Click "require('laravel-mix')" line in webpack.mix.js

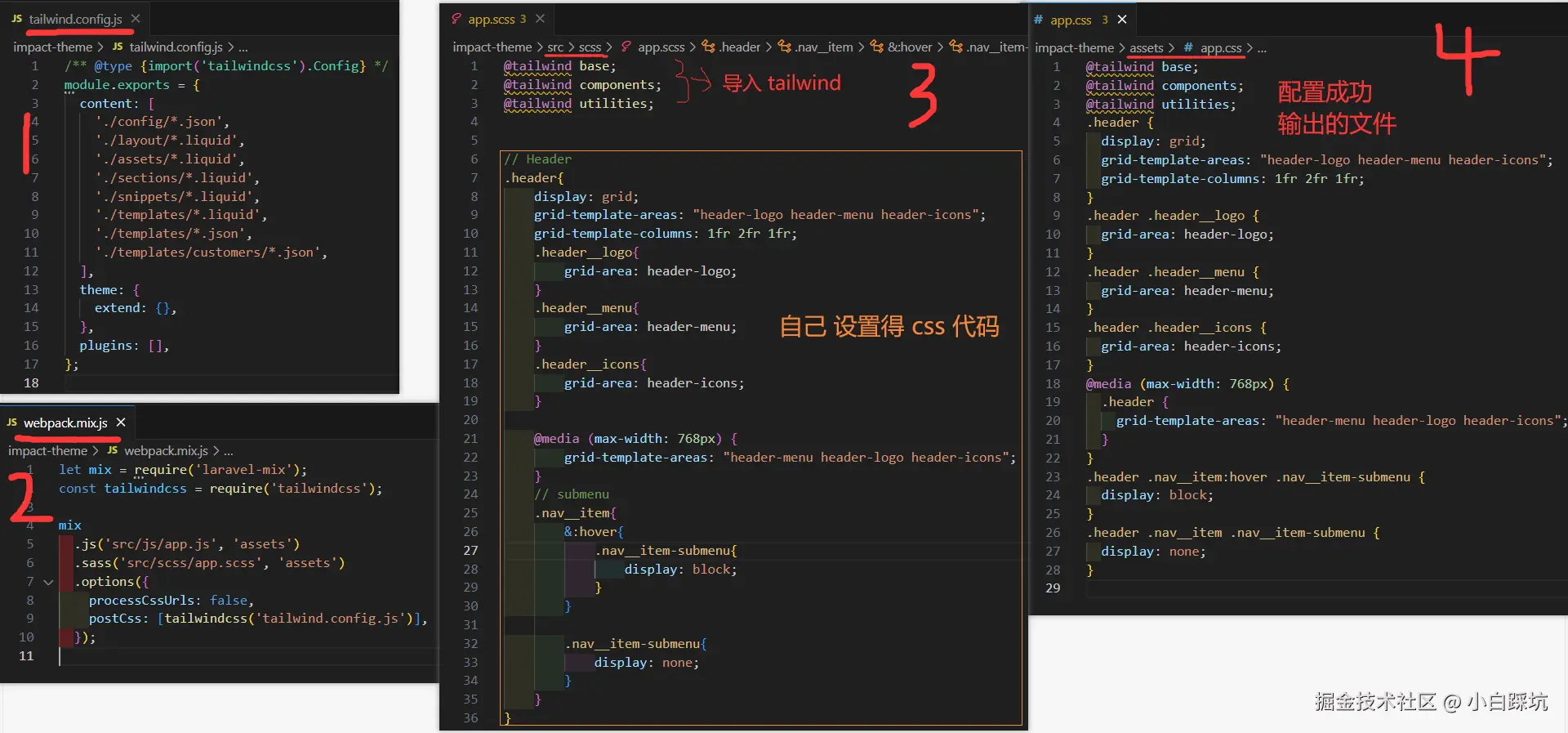183,470
